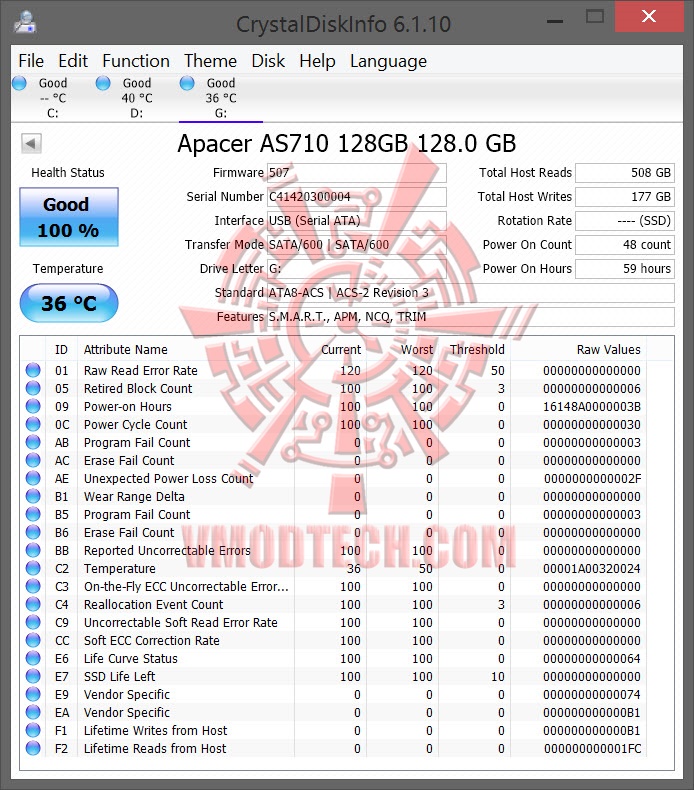Click the Good 100 % health status button
Viewport: 694px width, 790px height.
pyautogui.click(x=69, y=217)
